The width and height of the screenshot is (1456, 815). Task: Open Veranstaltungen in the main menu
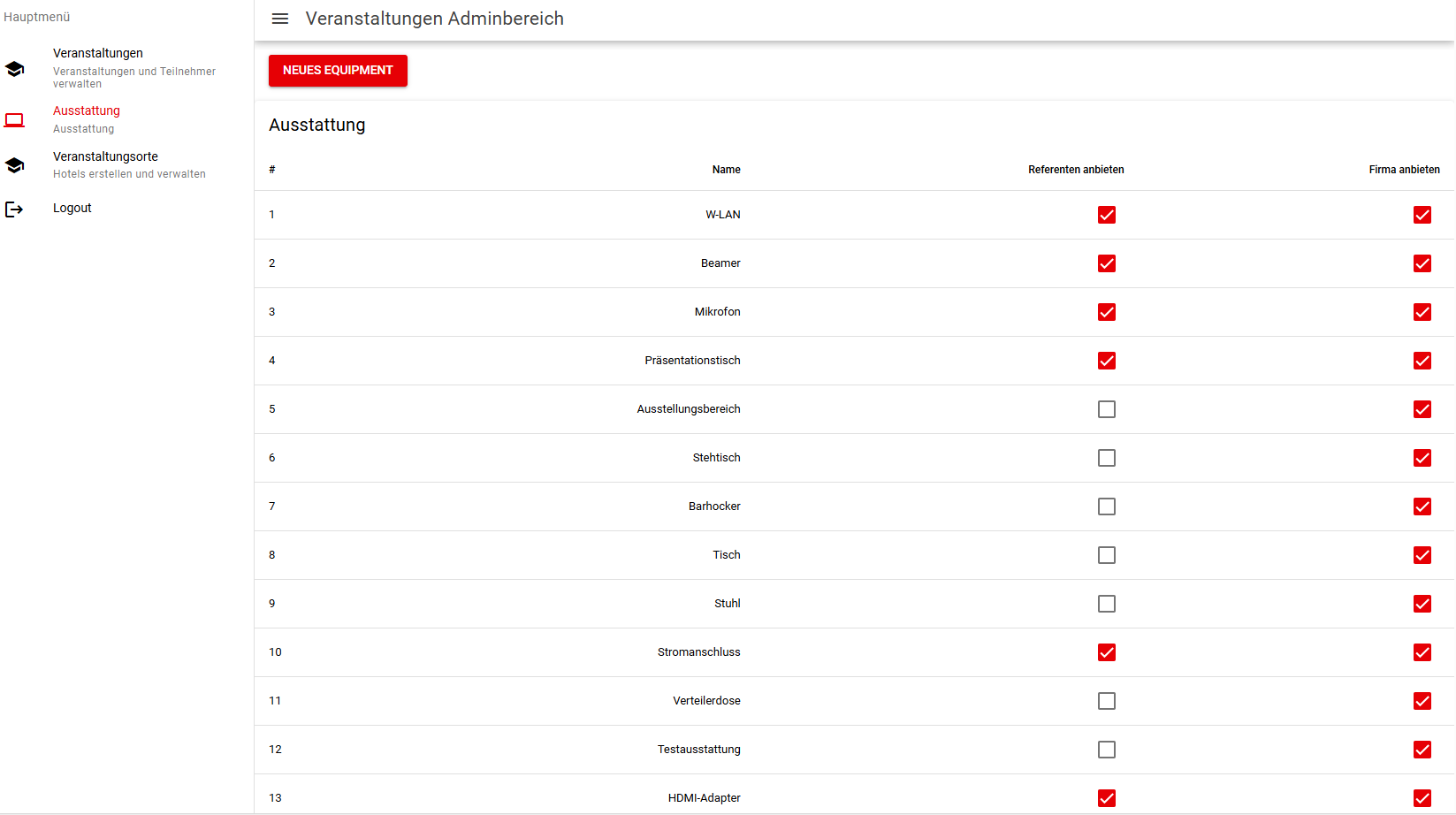(x=98, y=53)
